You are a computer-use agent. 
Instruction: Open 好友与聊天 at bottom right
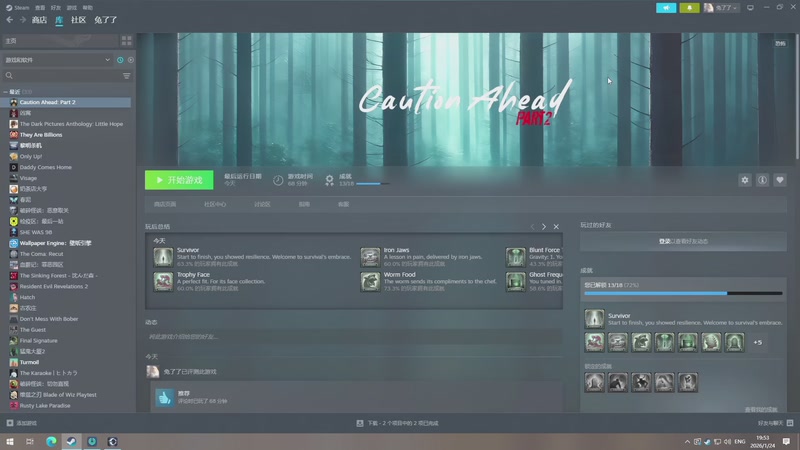(775, 423)
